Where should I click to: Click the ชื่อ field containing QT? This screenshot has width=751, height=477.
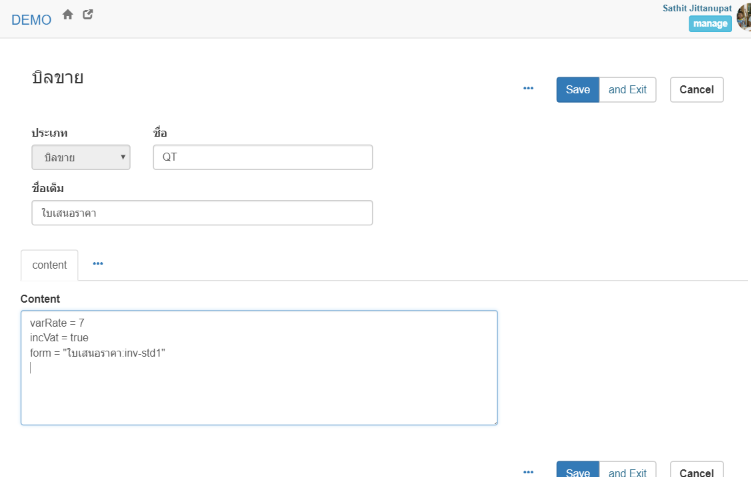[262, 157]
